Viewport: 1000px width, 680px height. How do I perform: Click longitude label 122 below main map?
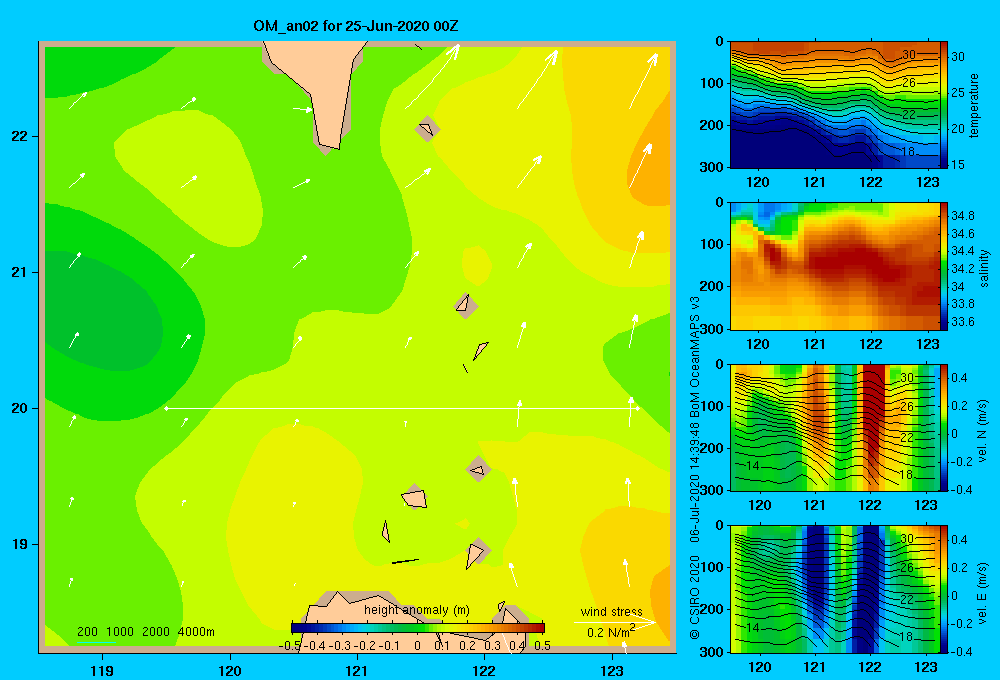484,670
